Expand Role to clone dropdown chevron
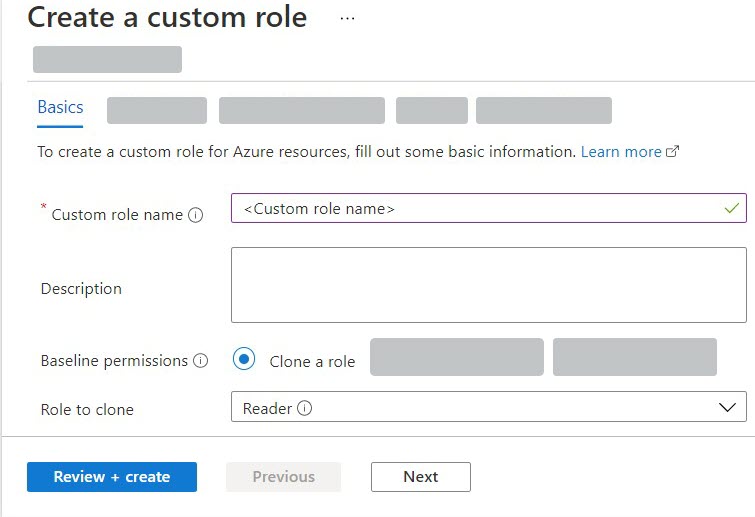The width and height of the screenshot is (755, 517). click(x=727, y=408)
